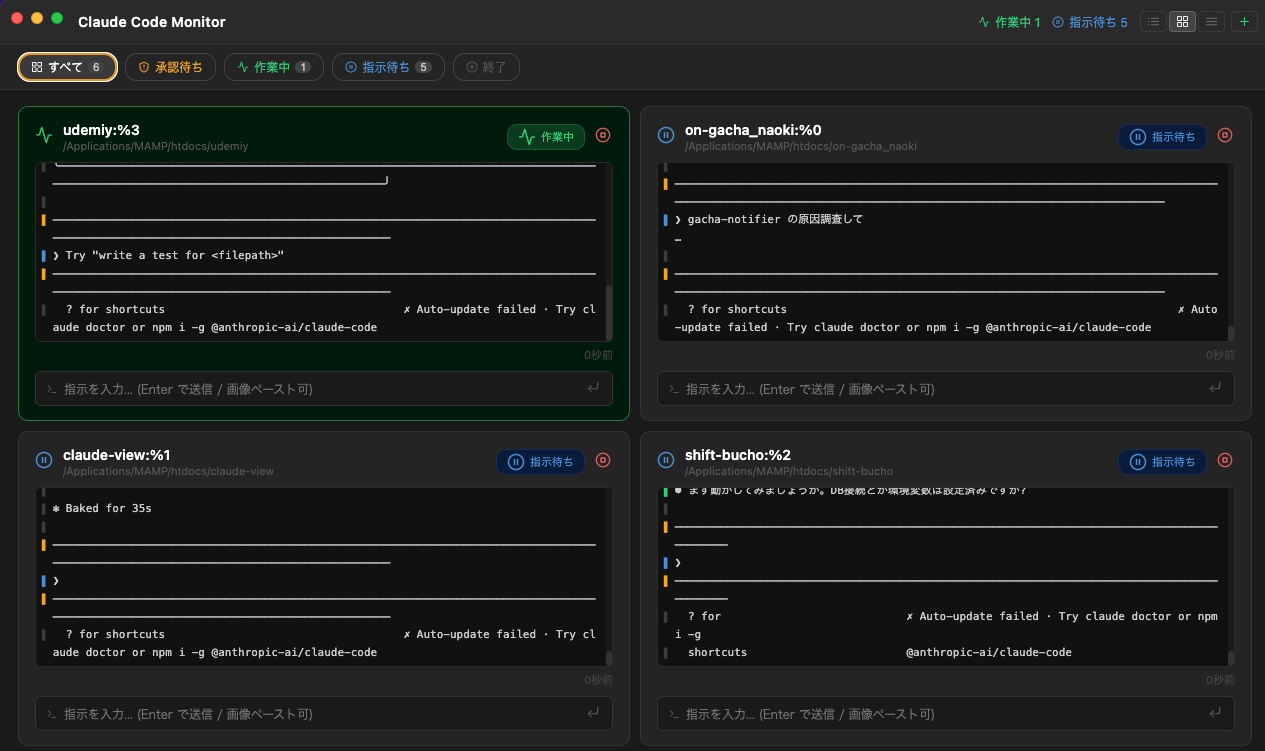Select the grid view layout icon

[1182, 21]
